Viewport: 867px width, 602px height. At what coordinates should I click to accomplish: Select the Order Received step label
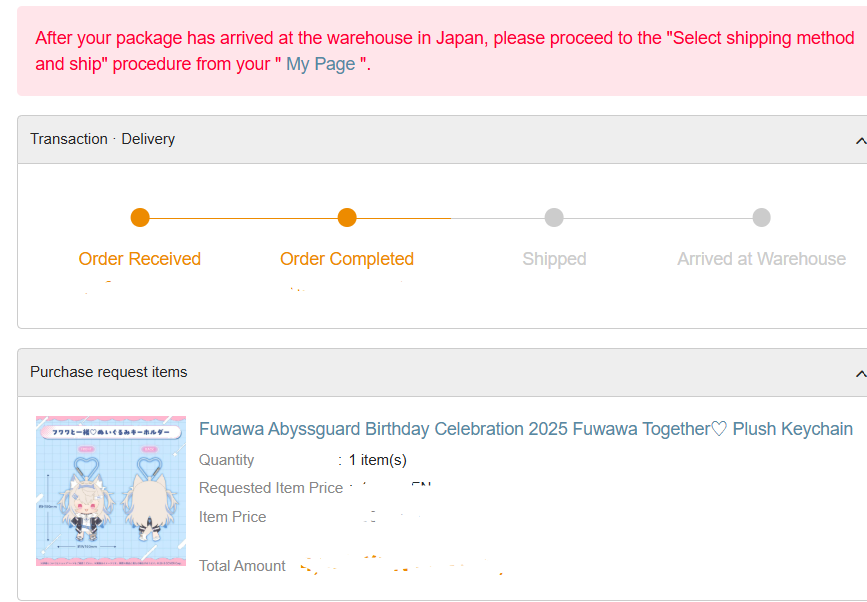pos(139,259)
